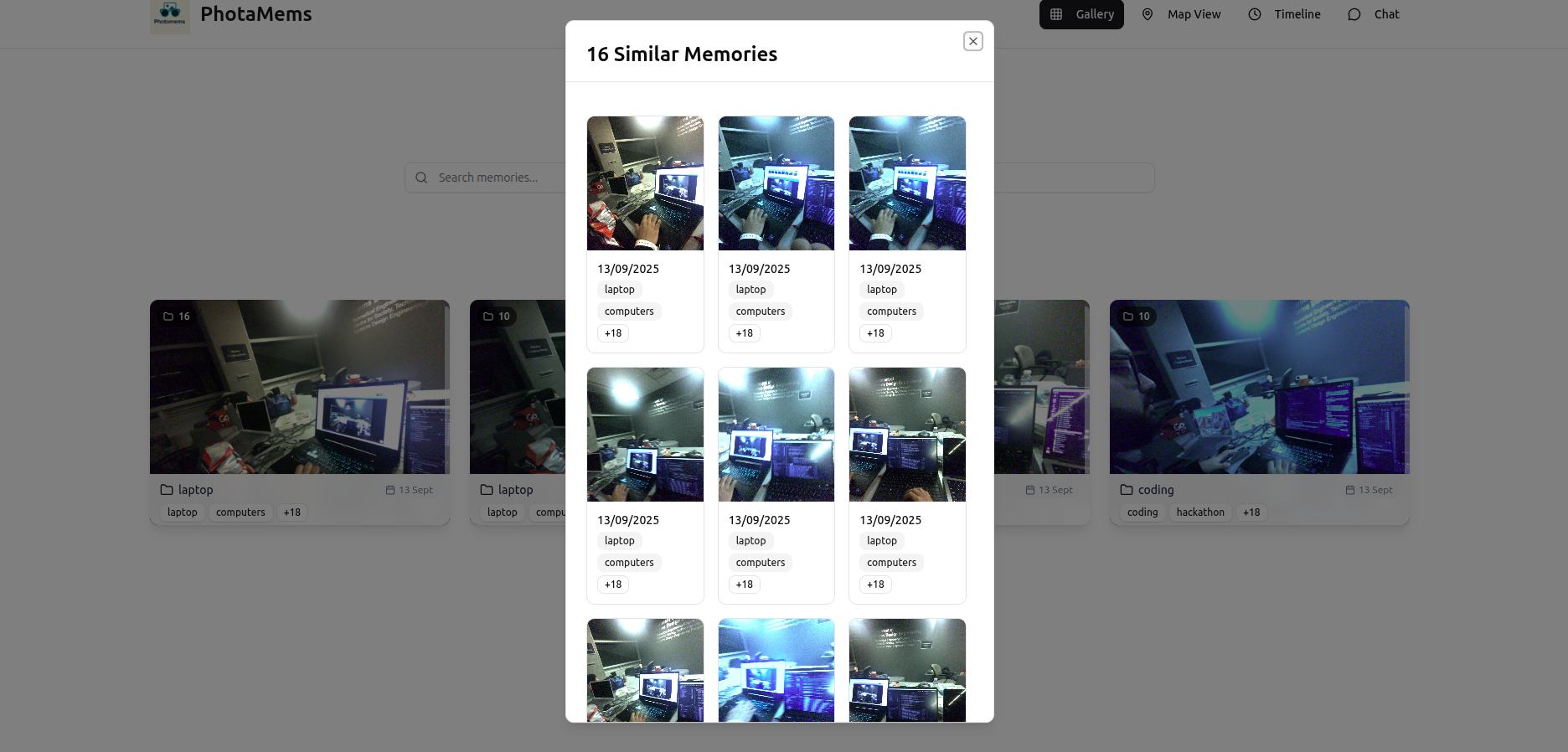The width and height of the screenshot is (1568, 752).
Task: Click the 16 Similar Memories heading
Action: [682, 54]
